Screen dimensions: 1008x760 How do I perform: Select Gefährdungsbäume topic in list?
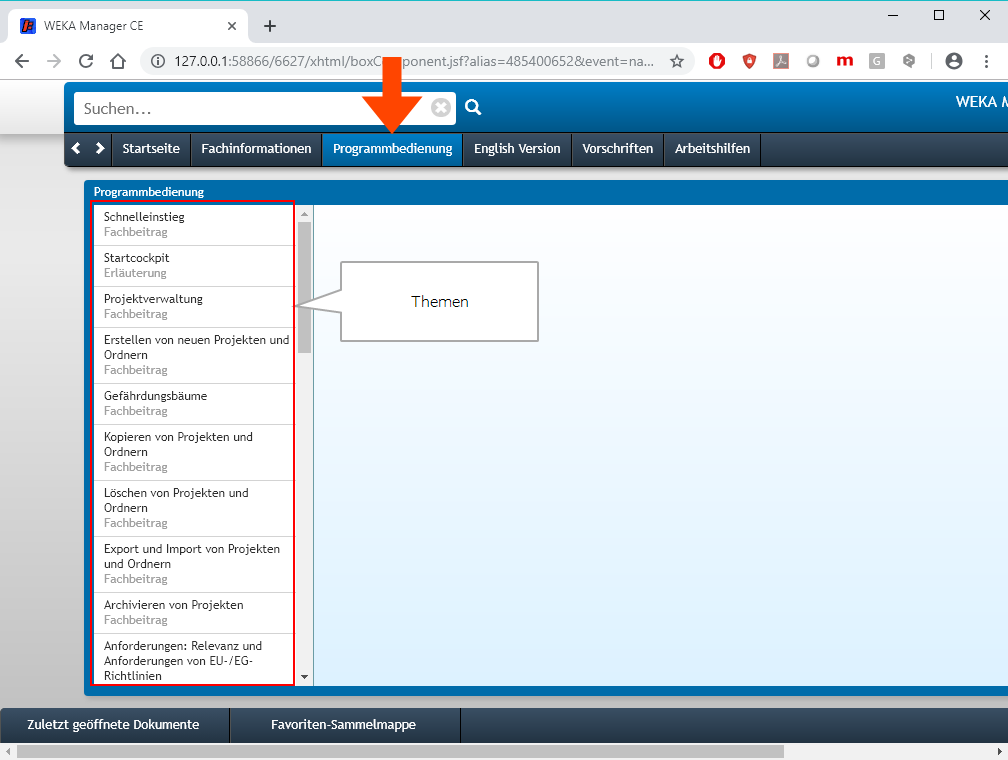tap(155, 396)
